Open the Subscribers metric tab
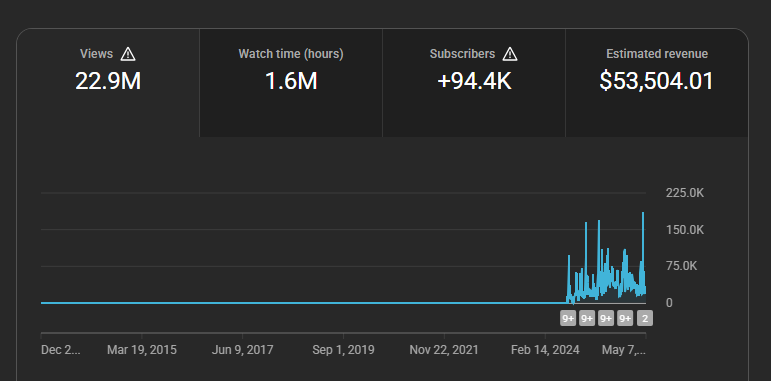Image resolution: width=771 pixels, height=381 pixels. 474,83
